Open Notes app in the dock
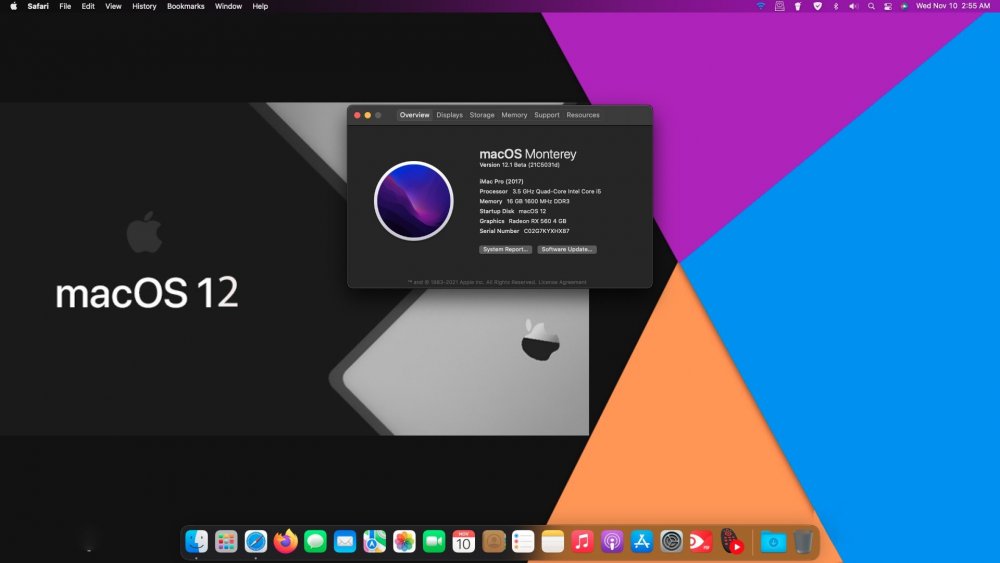The image size is (1000, 563). point(553,542)
